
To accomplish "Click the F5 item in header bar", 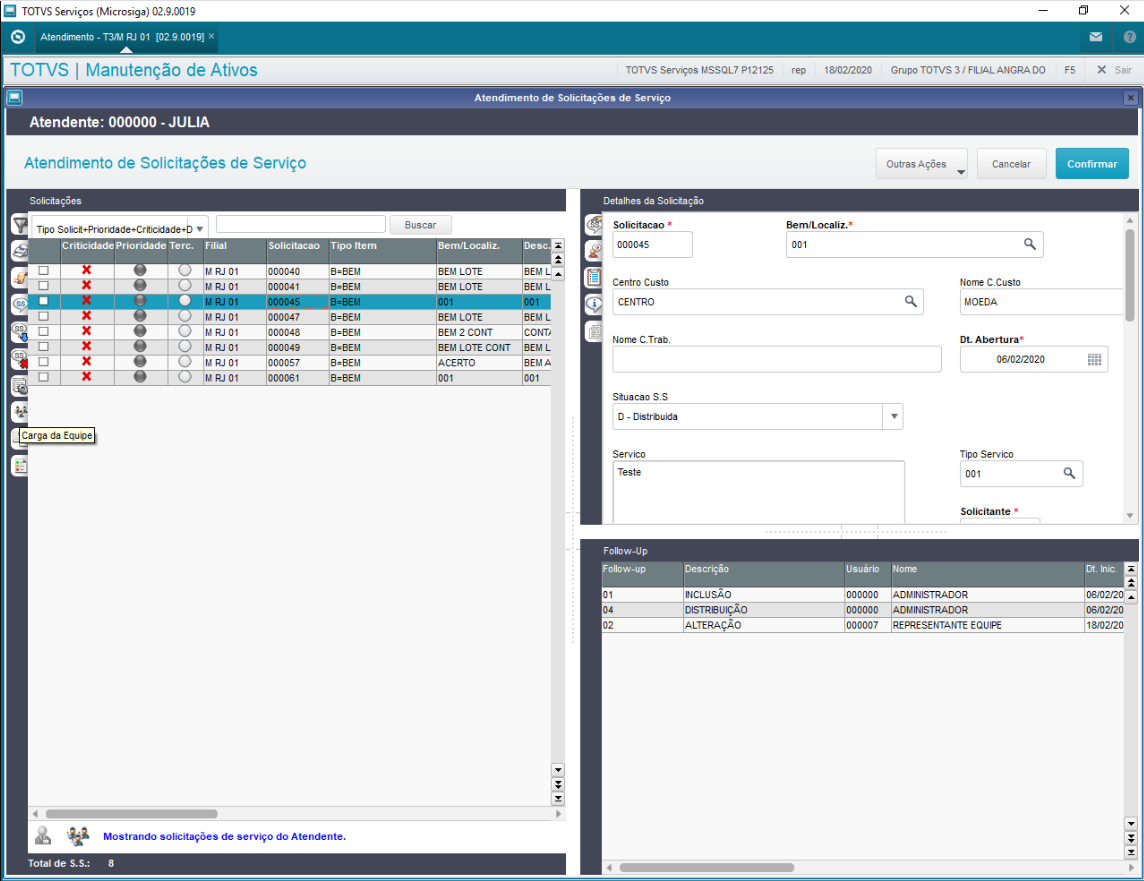I will (1070, 70).
